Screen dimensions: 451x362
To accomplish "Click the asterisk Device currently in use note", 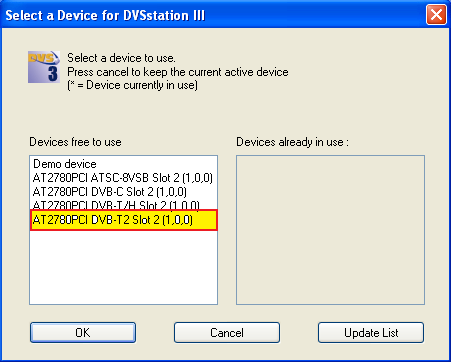I will tap(132, 85).
